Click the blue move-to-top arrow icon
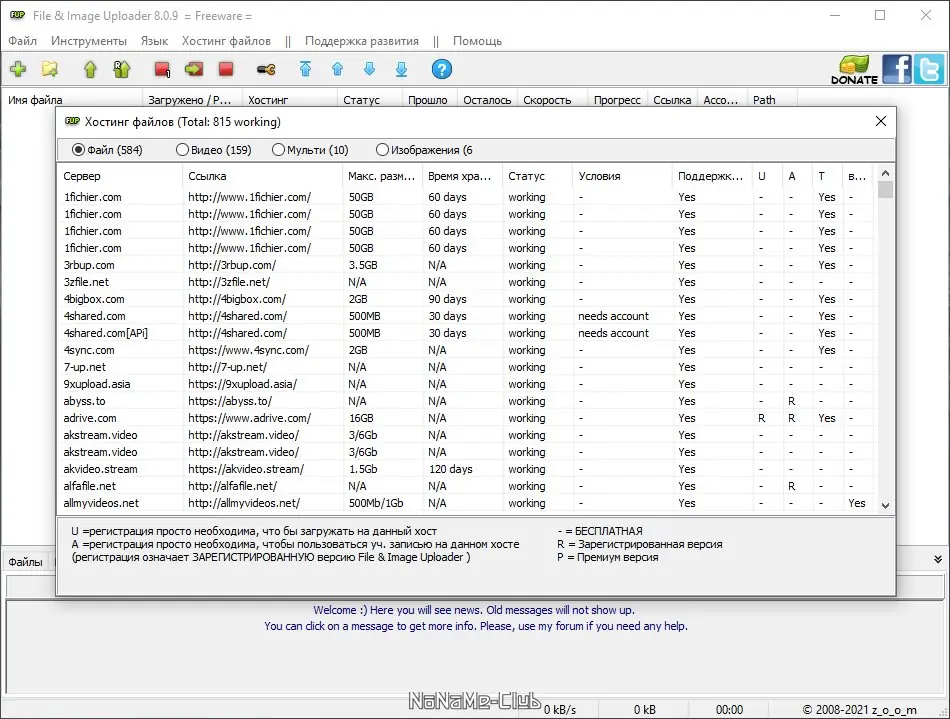950x719 pixels. coord(306,69)
